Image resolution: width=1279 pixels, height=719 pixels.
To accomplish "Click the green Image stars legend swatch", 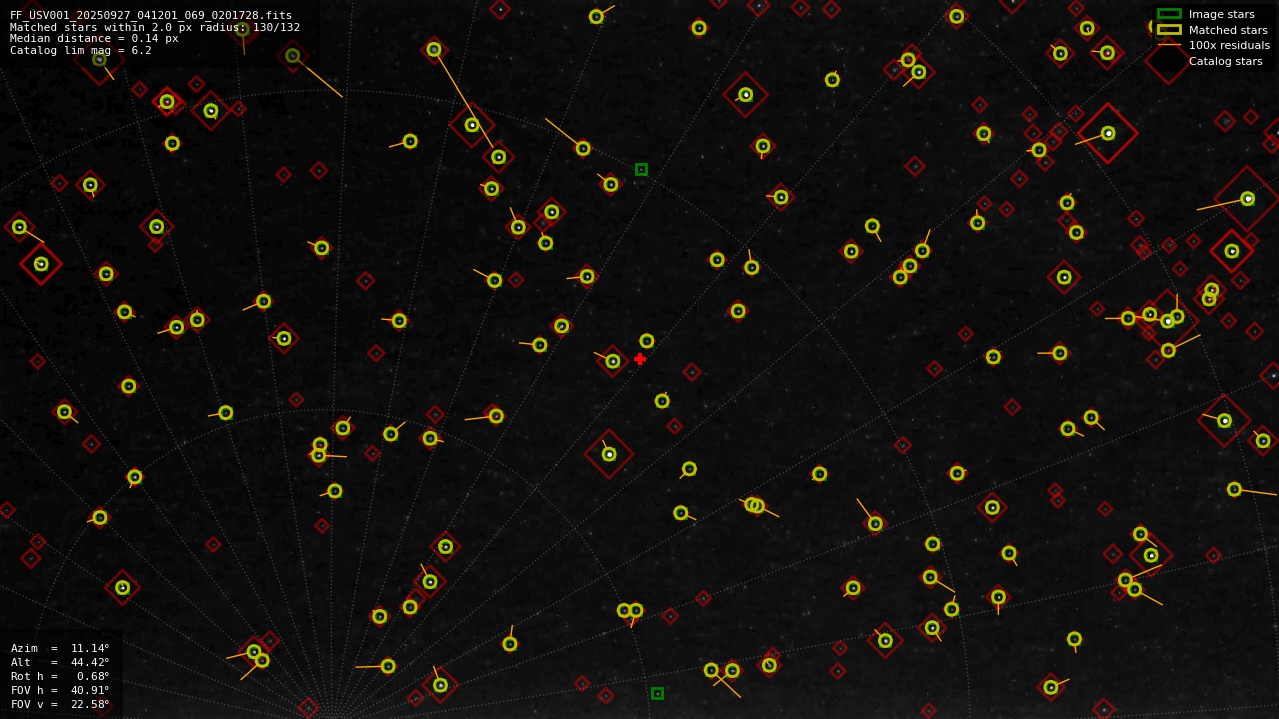I will tap(1169, 14).
